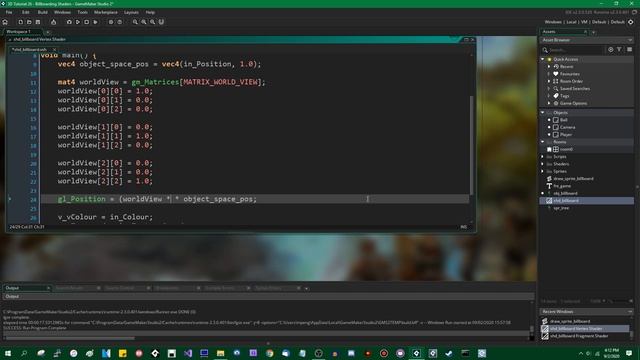Open shd_billboard Fragment Shader in Recent Windows
The image size is (640, 360).
[x=579, y=336]
